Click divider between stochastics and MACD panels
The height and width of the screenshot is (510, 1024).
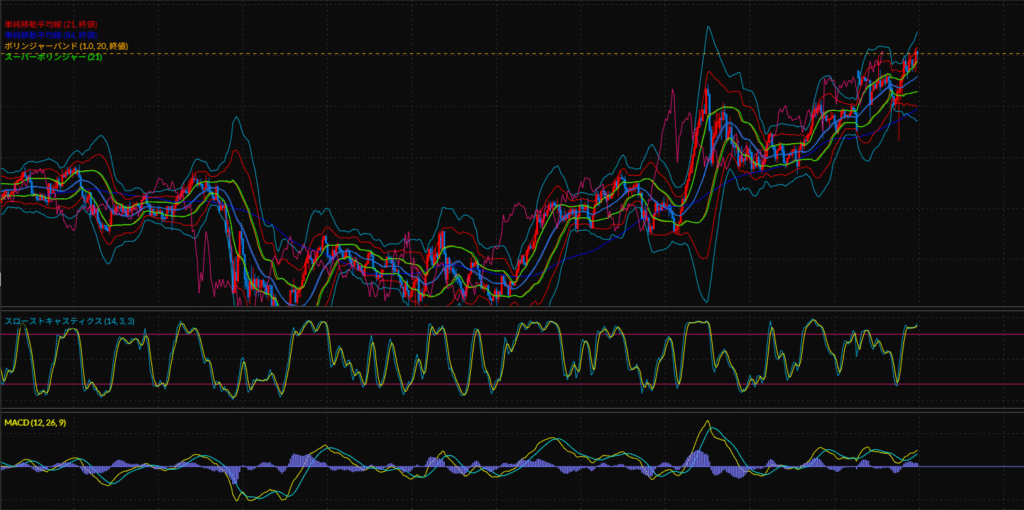[500, 411]
